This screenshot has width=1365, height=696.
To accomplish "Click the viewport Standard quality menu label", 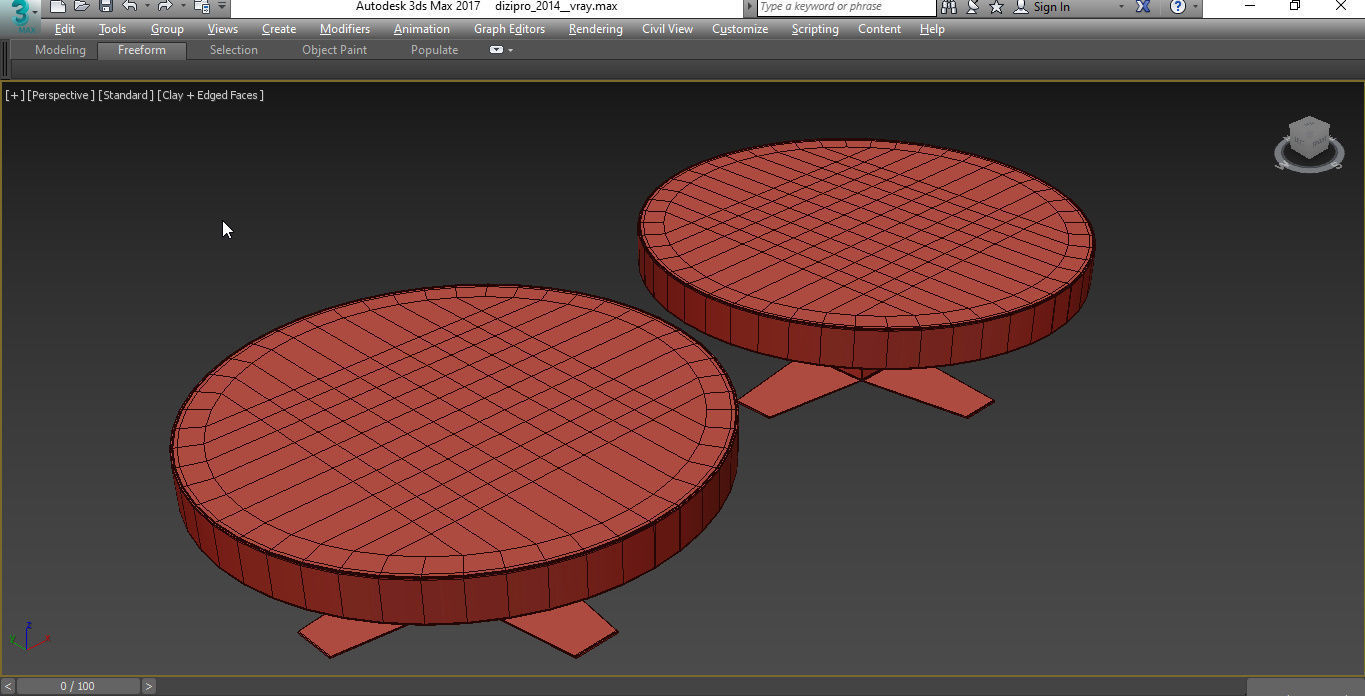I will coord(125,95).
